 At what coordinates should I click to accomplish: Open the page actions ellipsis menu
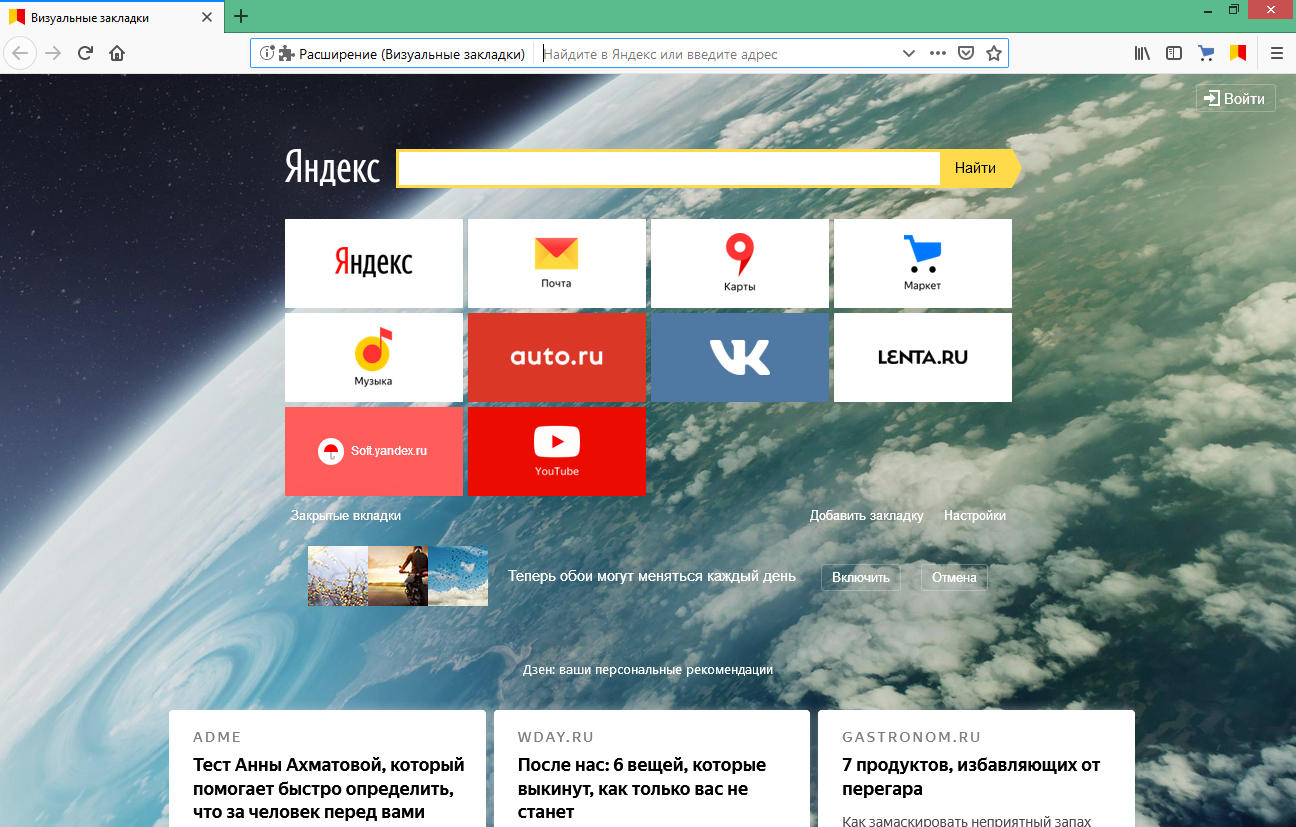pyautogui.click(x=937, y=53)
